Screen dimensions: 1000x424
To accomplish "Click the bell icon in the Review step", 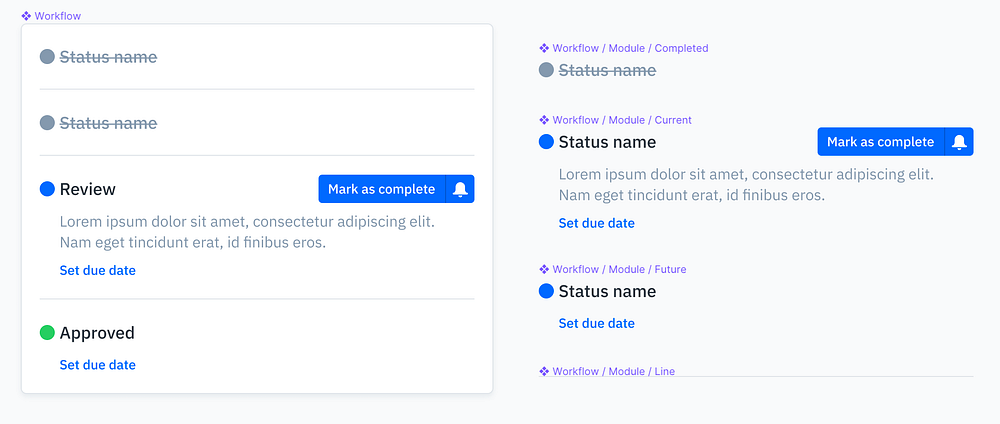I will (x=460, y=189).
